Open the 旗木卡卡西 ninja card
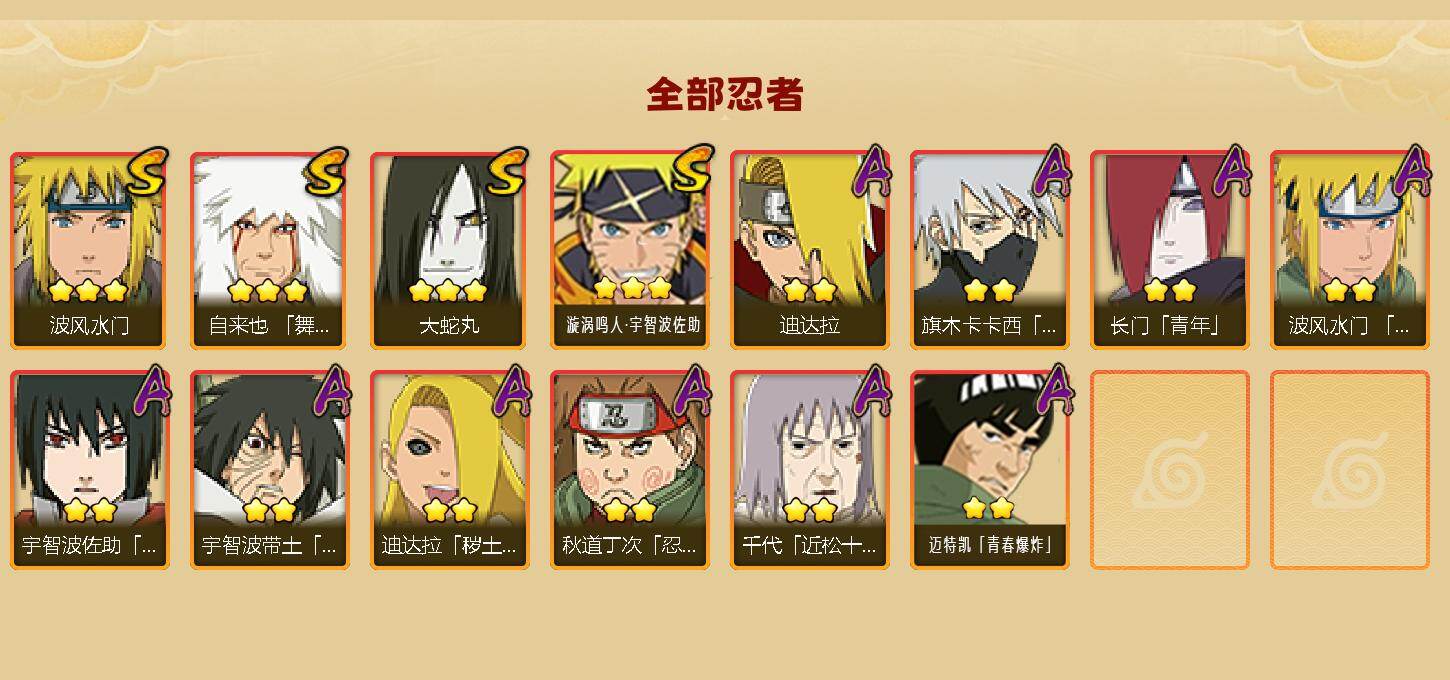Screen dimensions: 1450x680 point(989,250)
